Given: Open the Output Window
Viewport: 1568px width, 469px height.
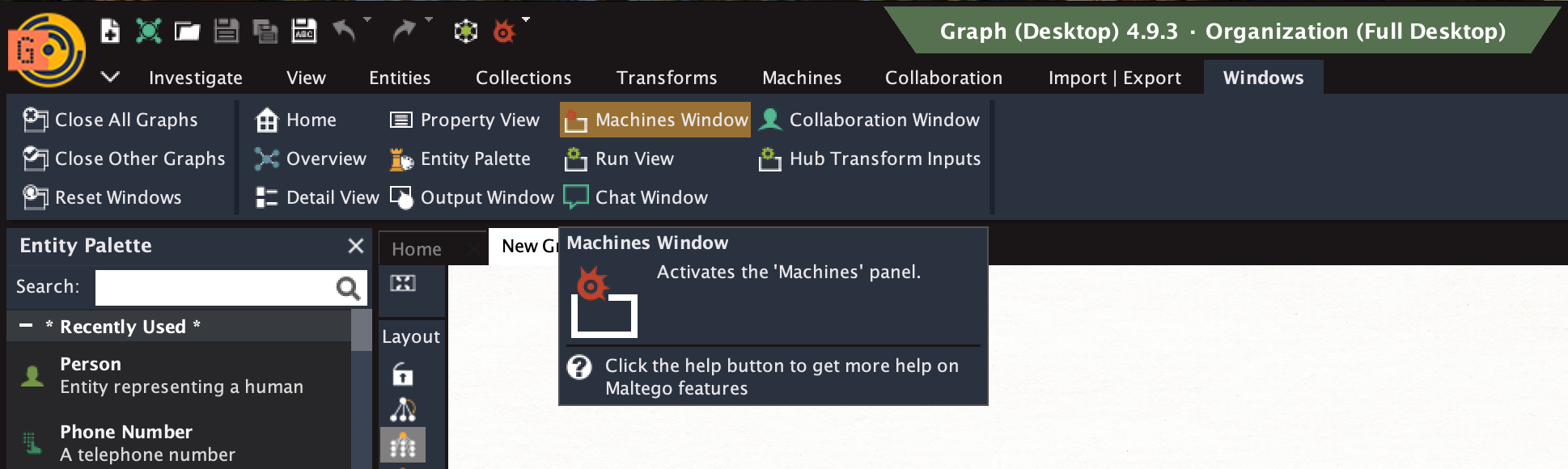Looking at the screenshot, I should point(472,197).
